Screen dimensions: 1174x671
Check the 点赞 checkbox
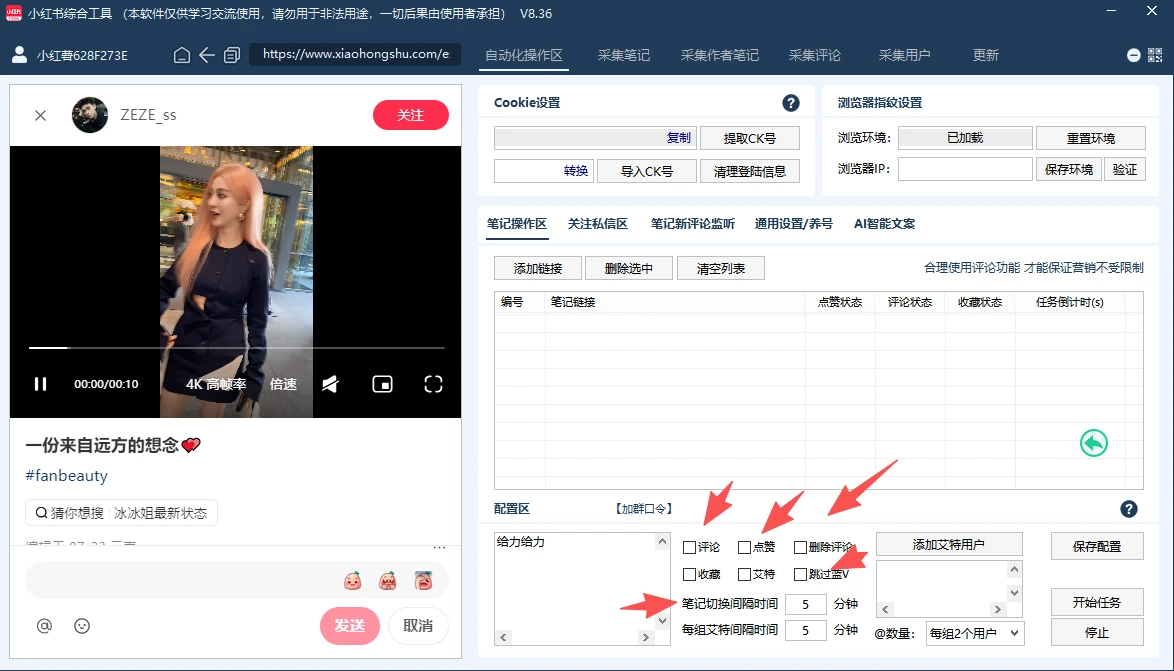click(x=744, y=547)
